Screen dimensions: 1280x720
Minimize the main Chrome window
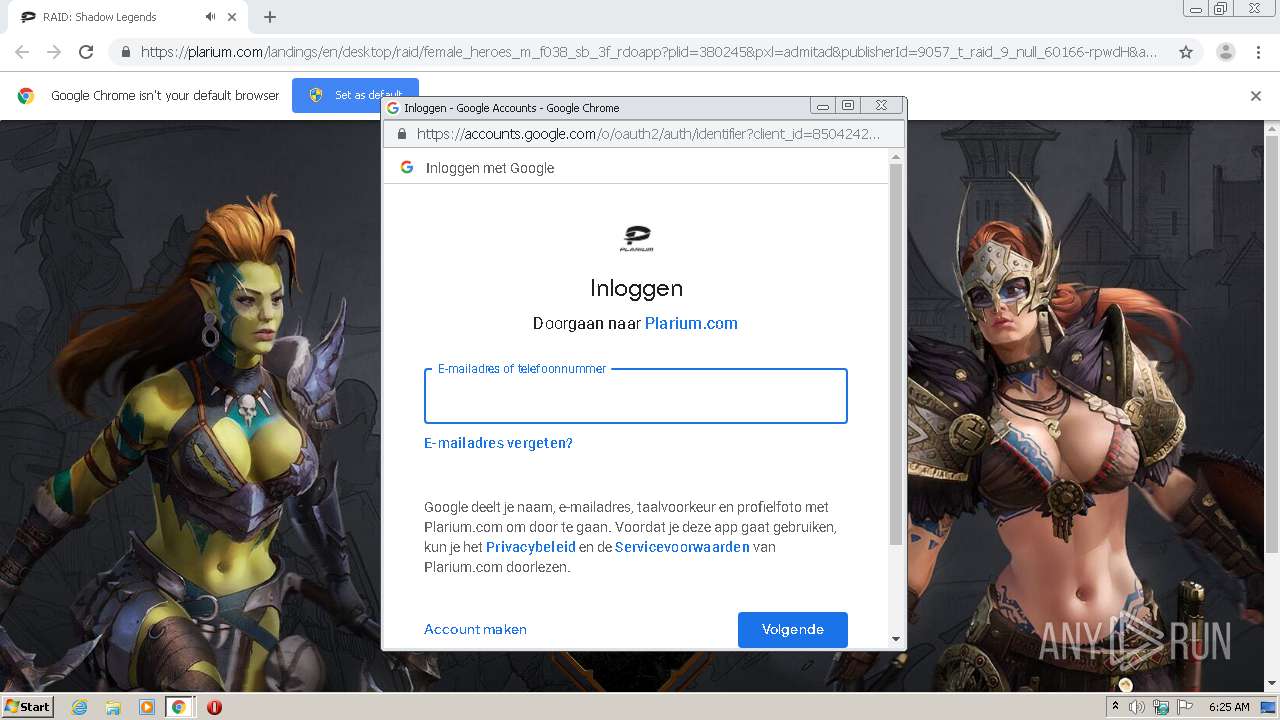click(x=1195, y=9)
